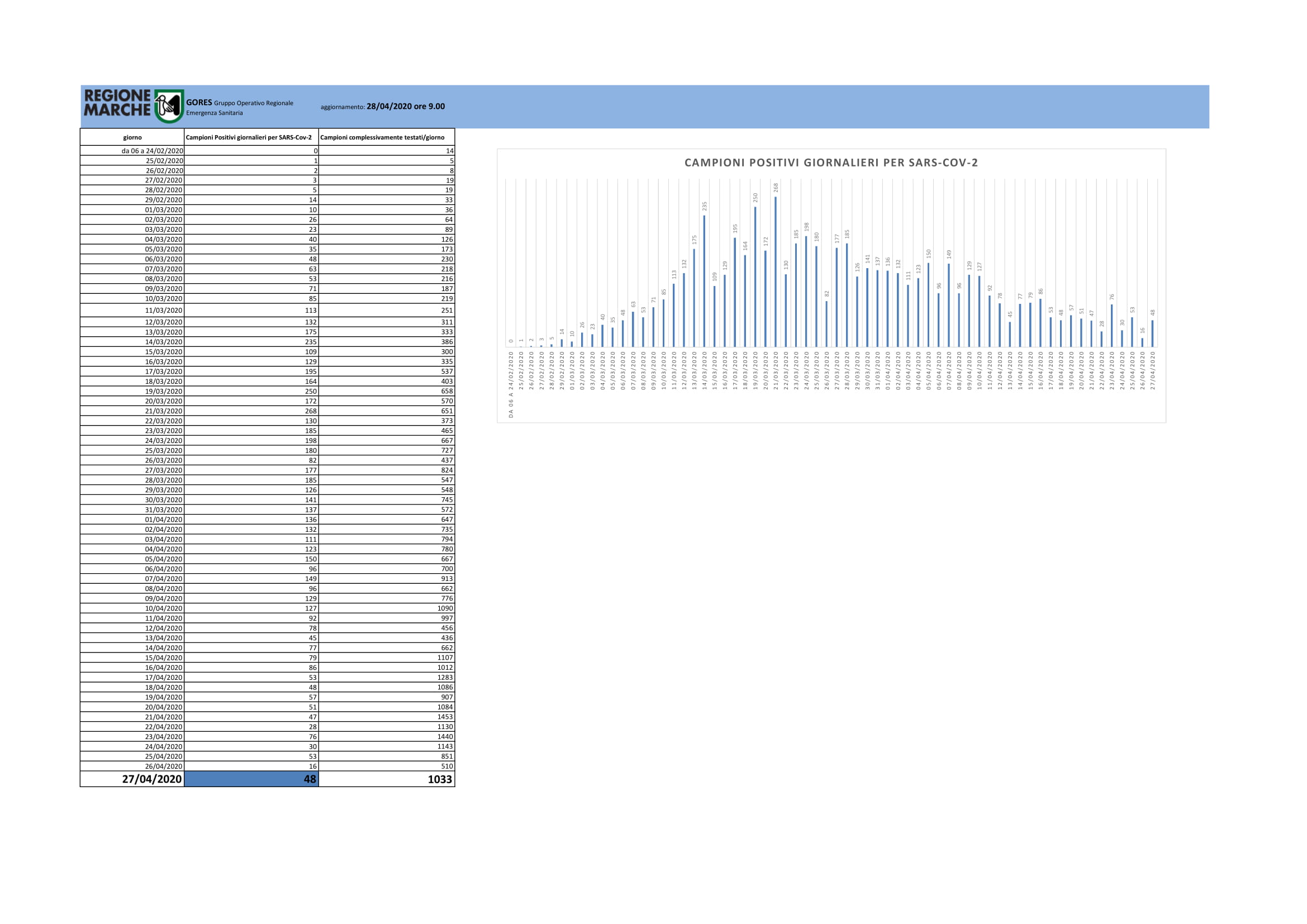Click the blue highlighted cell showing 48

coord(251,779)
